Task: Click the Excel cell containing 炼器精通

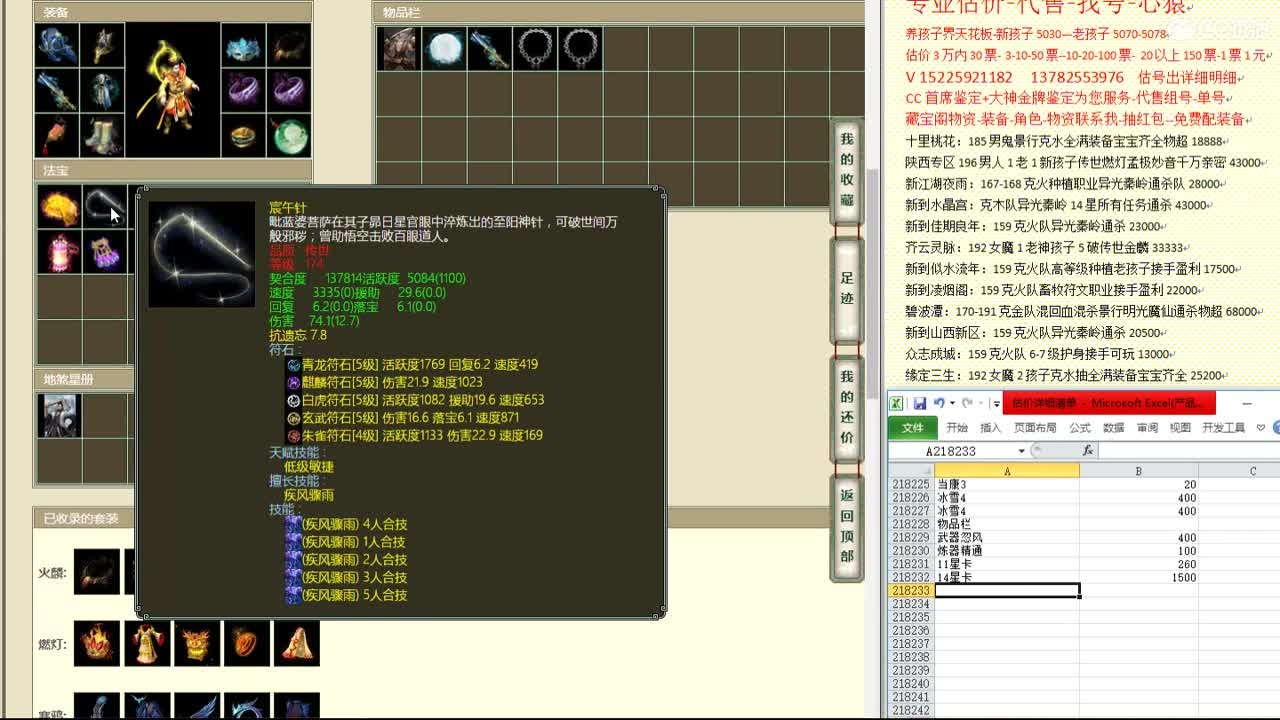Action: [x=1007, y=550]
